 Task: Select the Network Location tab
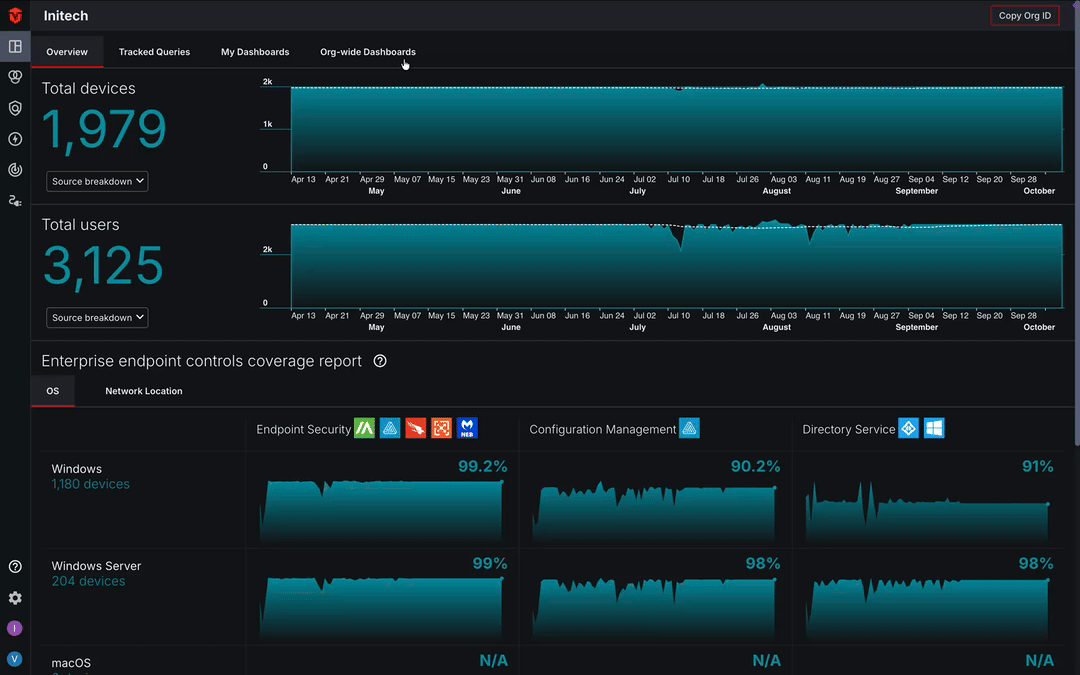tap(143, 391)
